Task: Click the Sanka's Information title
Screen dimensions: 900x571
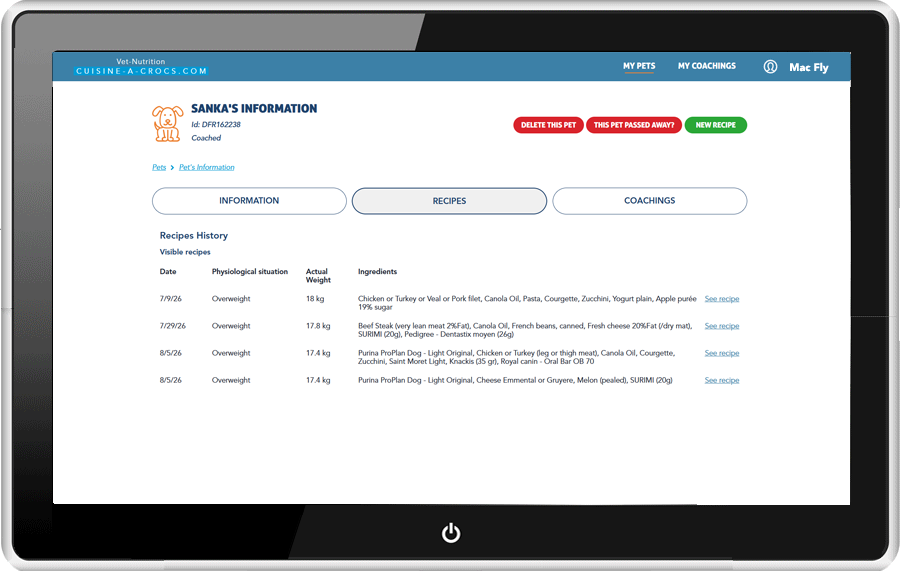Action: pyautogui.click(x=254, y=108)
